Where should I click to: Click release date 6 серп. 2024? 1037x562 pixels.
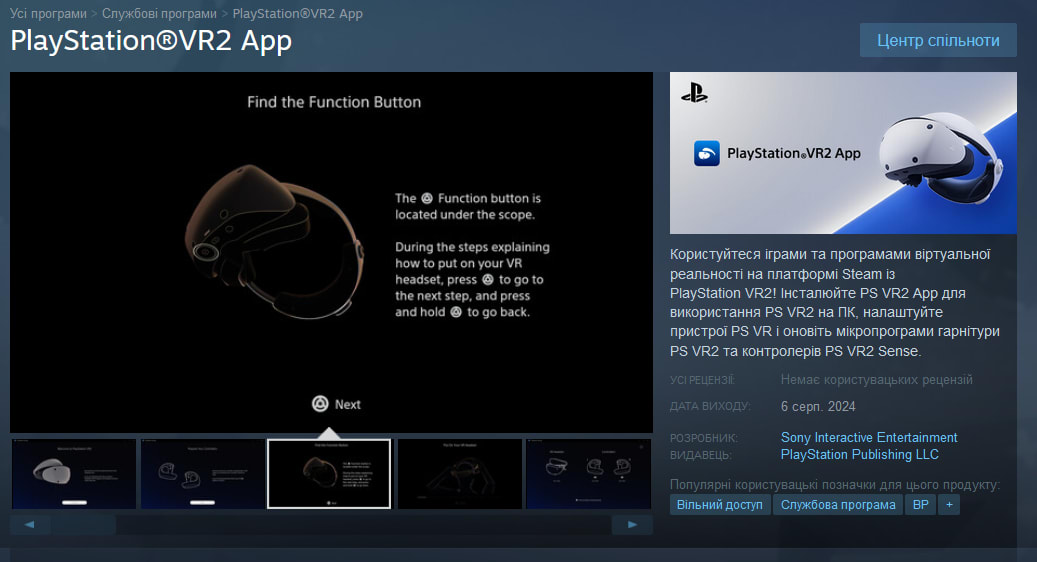[x=818, y=406]
